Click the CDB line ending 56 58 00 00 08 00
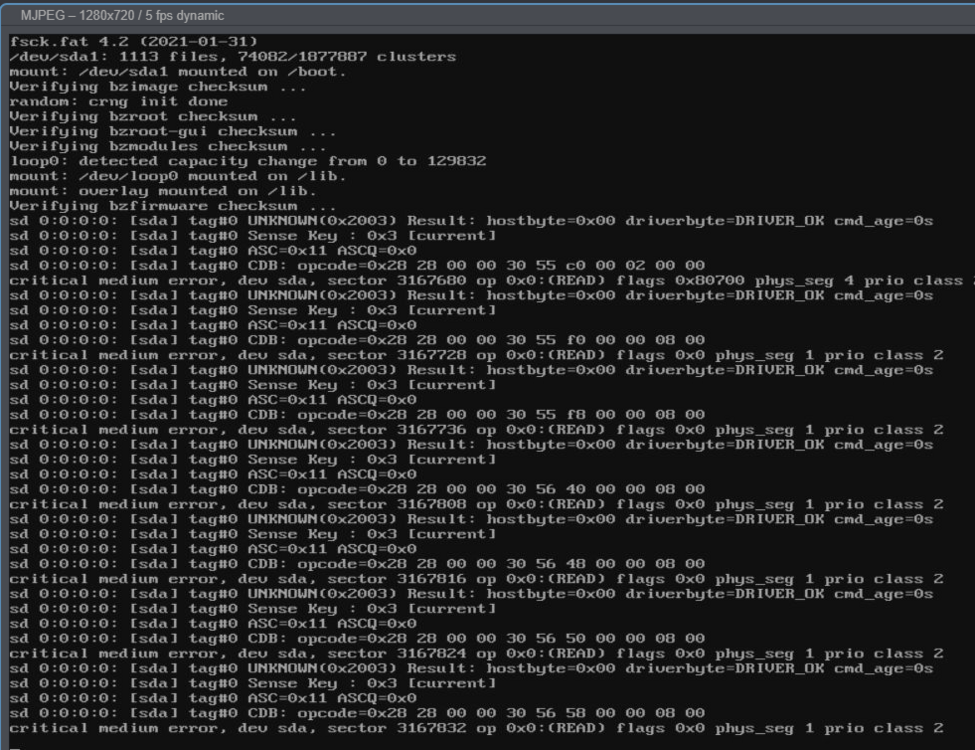The width and height of the screenshot is (975, 750). (357, 713)
